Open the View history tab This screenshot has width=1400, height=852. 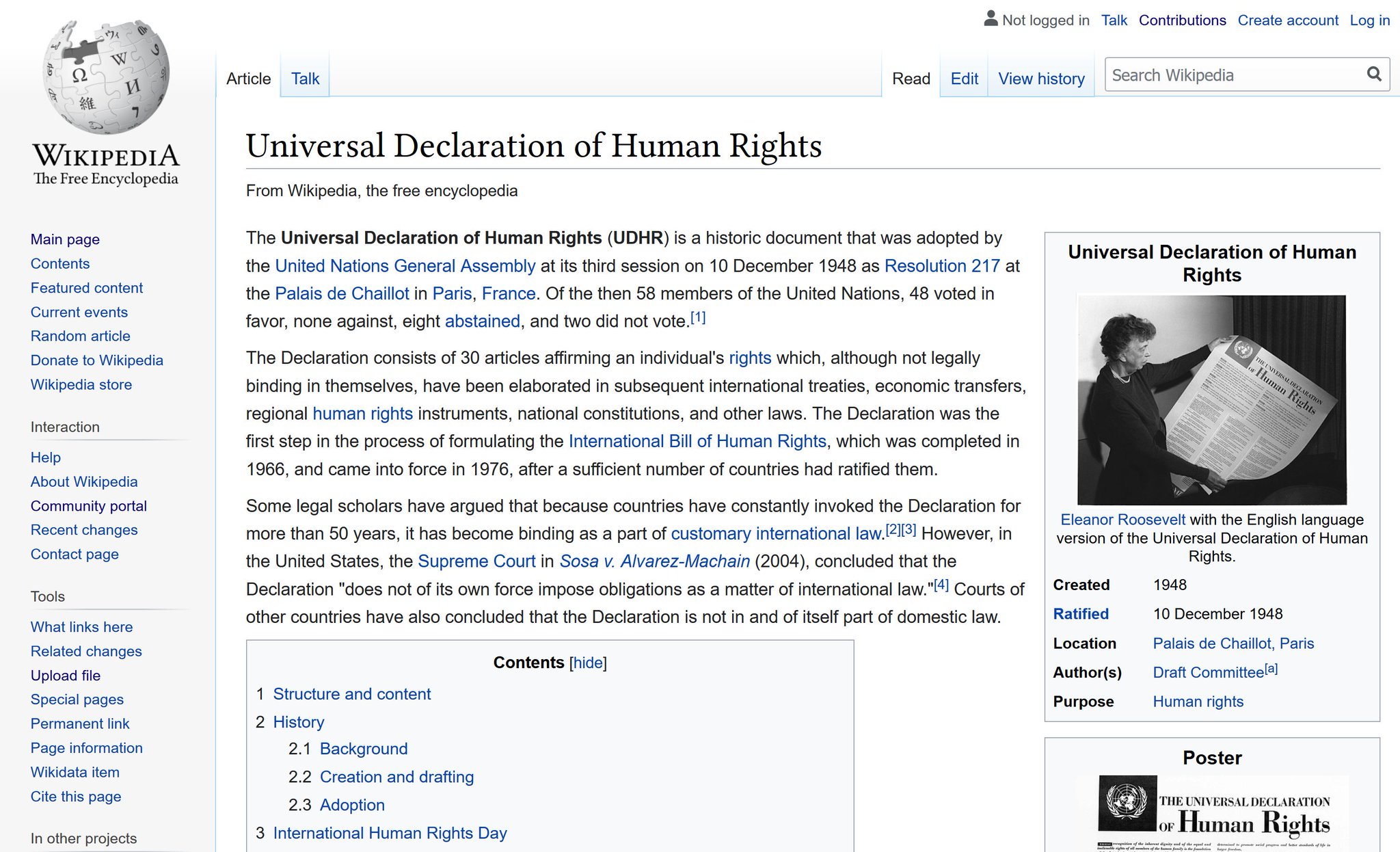coord(1041,79)
